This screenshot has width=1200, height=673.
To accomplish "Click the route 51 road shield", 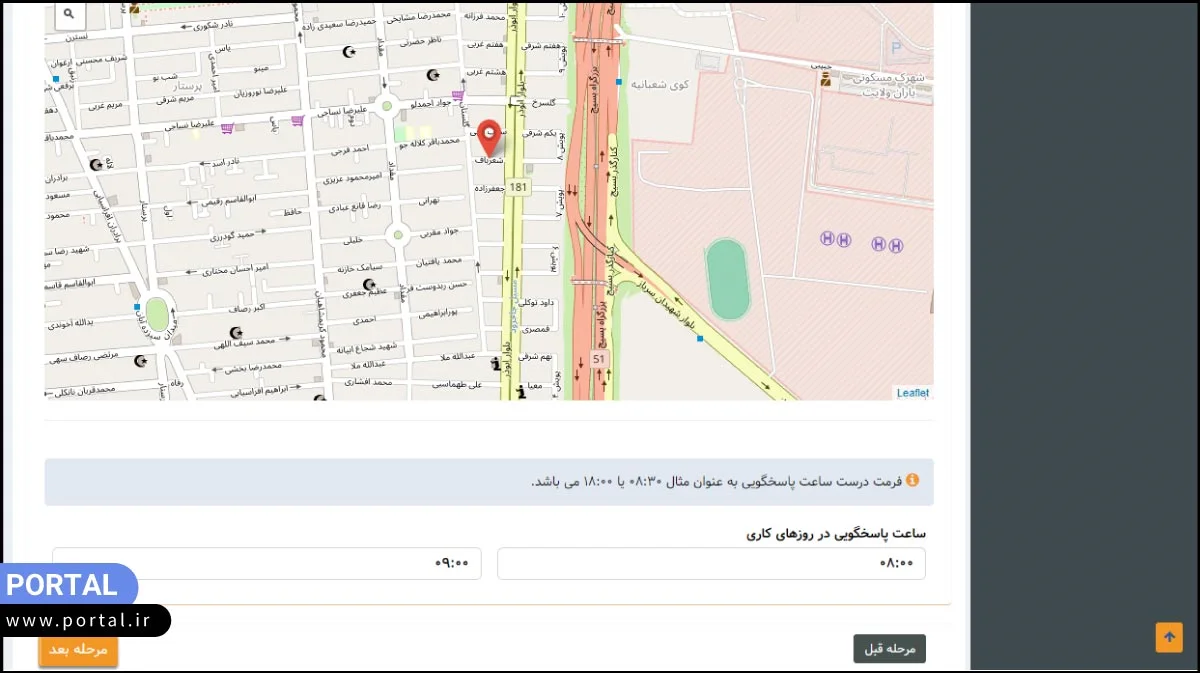I will (599, 359).
